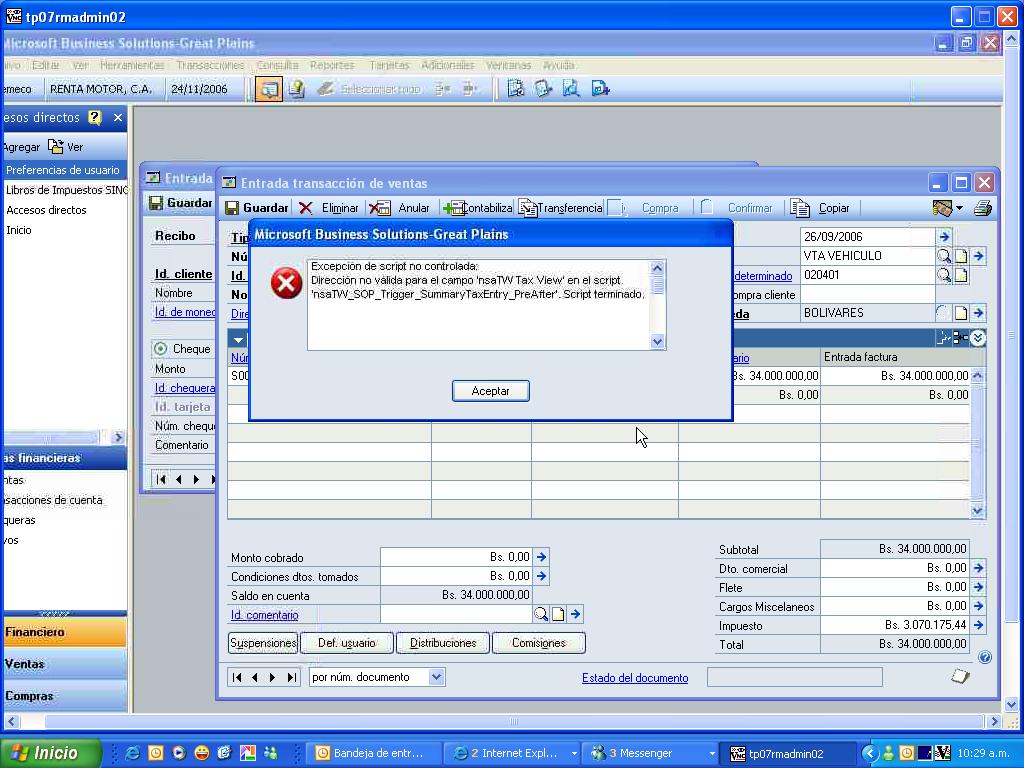Open Bandeja de entrada in the taskbar
The height and width of the screenshot is (768, 1024).
[x=372, y=753]
